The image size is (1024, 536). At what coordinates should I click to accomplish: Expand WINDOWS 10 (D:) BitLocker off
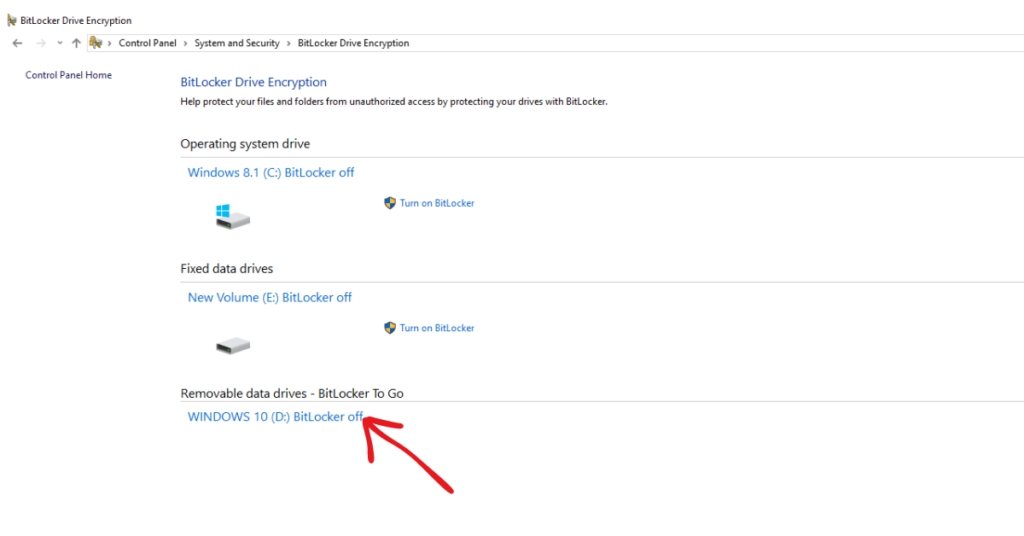tap(275, 417)
